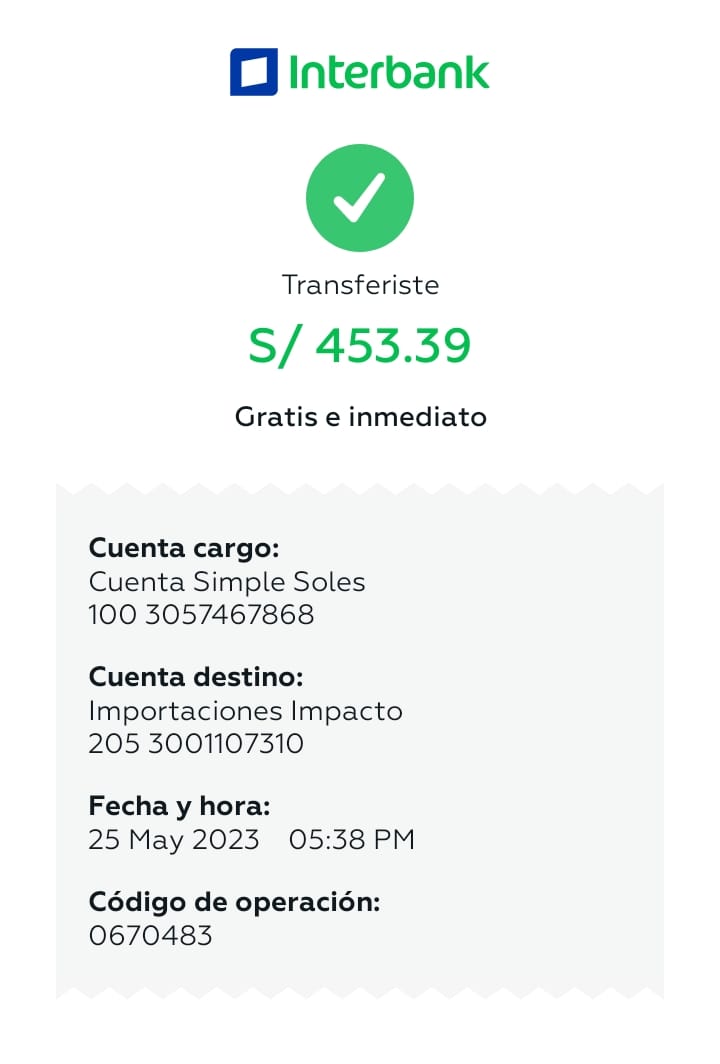
Task: Select the "Cuenta Simple Soles" account name
Action: point(227,581)
